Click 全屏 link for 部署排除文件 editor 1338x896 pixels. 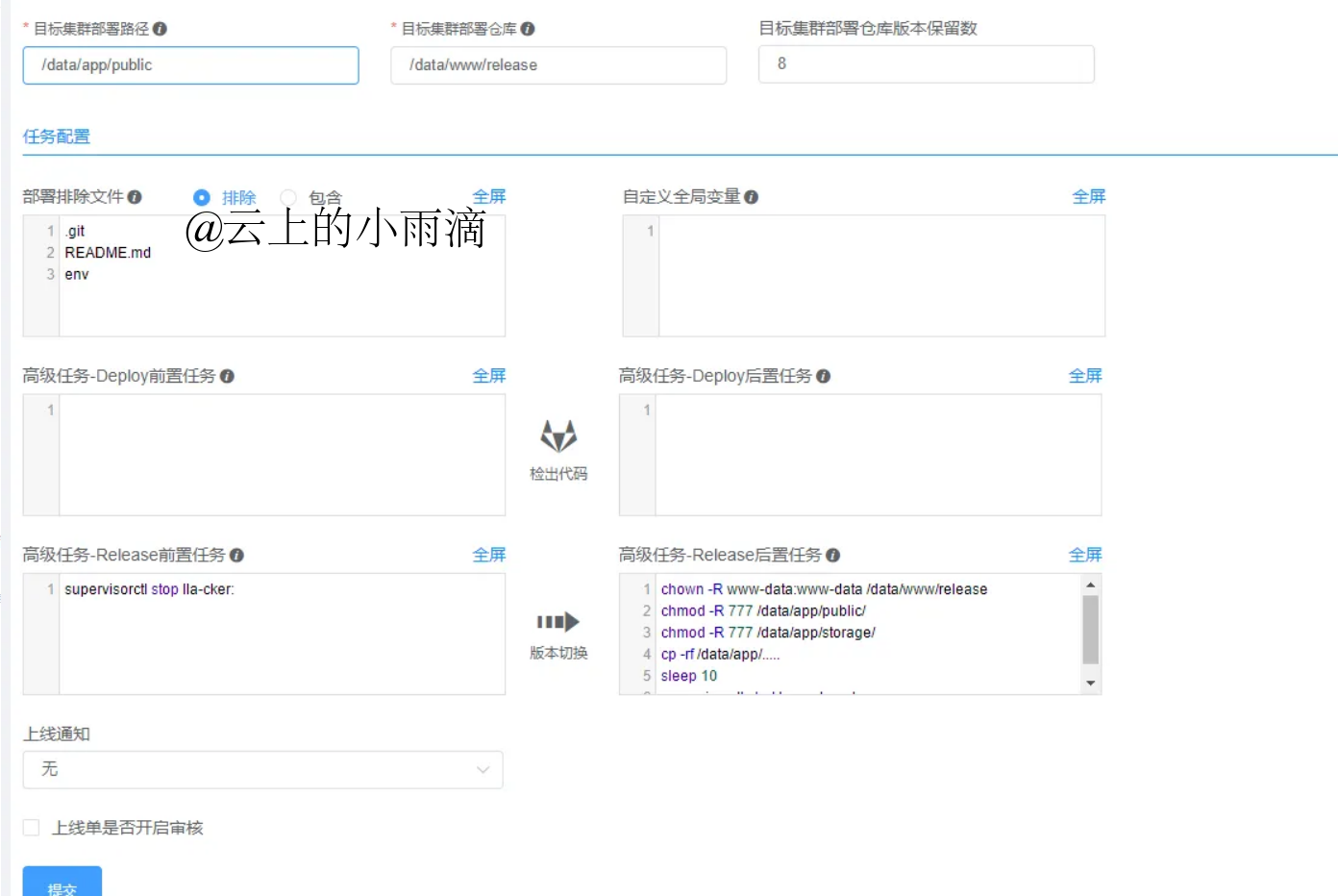click(x=489, y=196)
